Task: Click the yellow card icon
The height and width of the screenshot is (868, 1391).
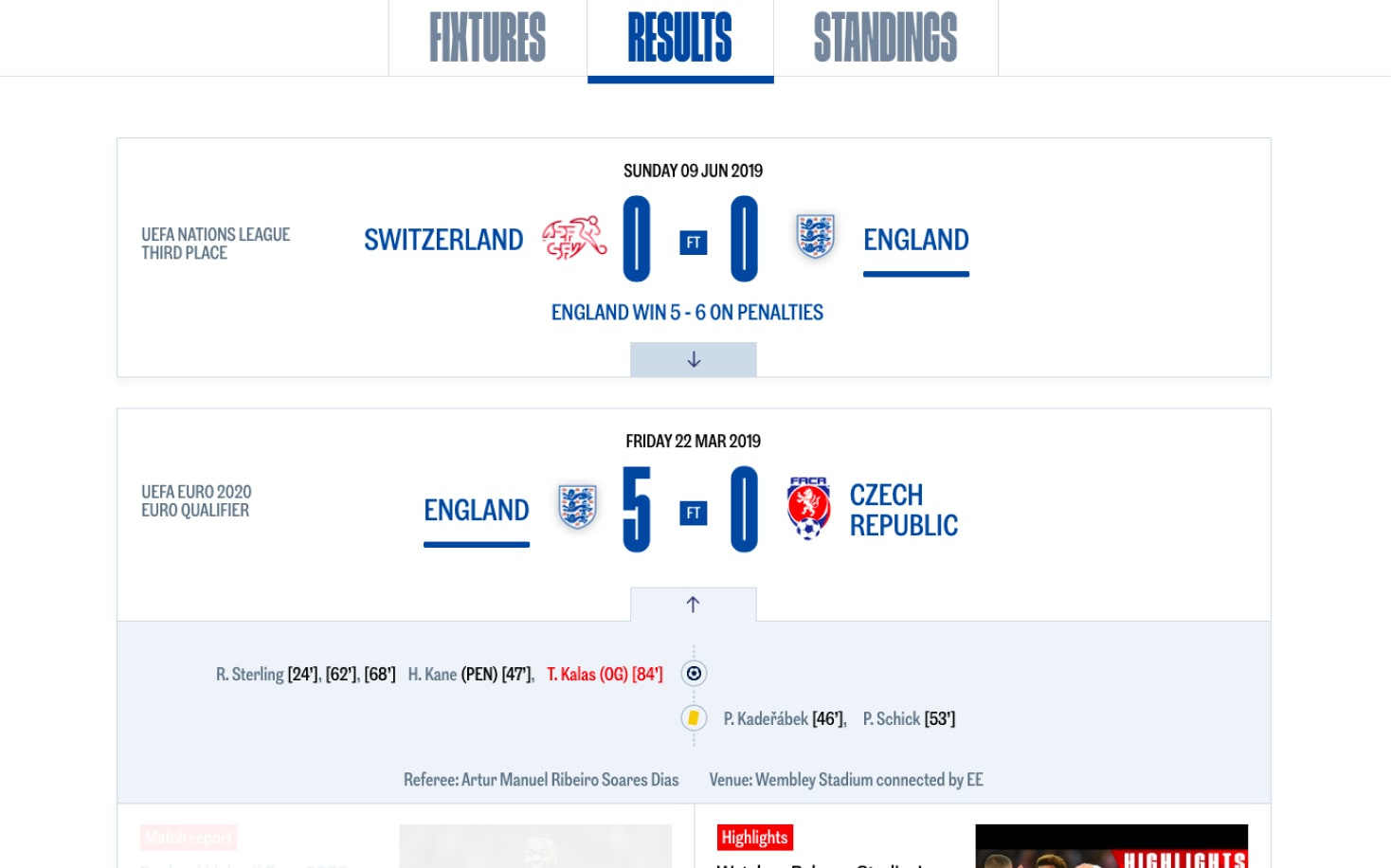Action: pos(694,718)
